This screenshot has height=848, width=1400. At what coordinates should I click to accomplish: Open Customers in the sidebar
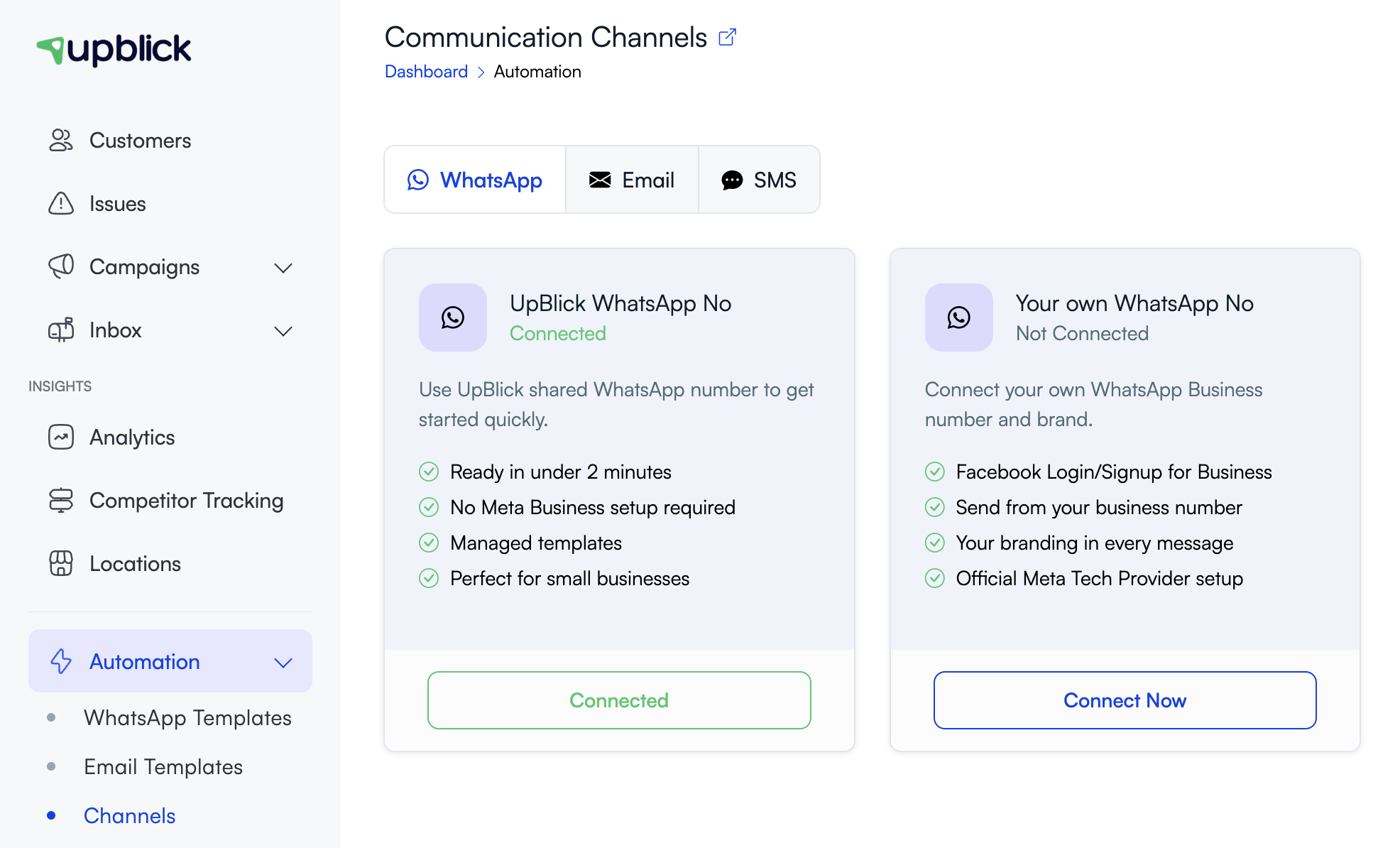[x=170, y=141]
